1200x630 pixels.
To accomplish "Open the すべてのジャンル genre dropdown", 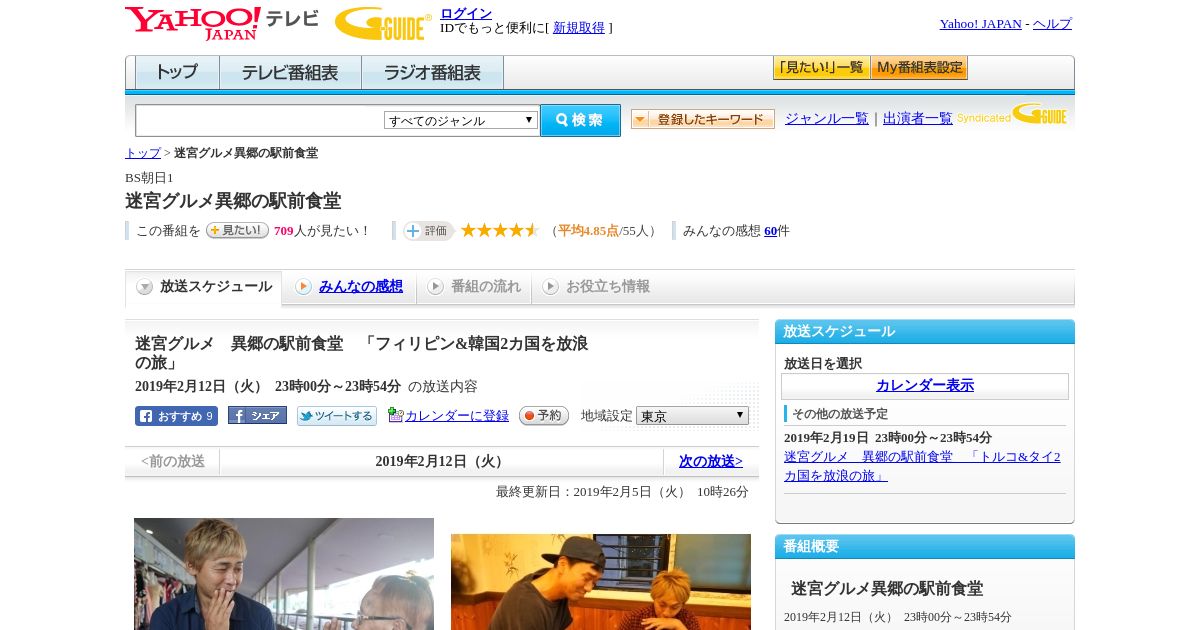I will 461,120.
